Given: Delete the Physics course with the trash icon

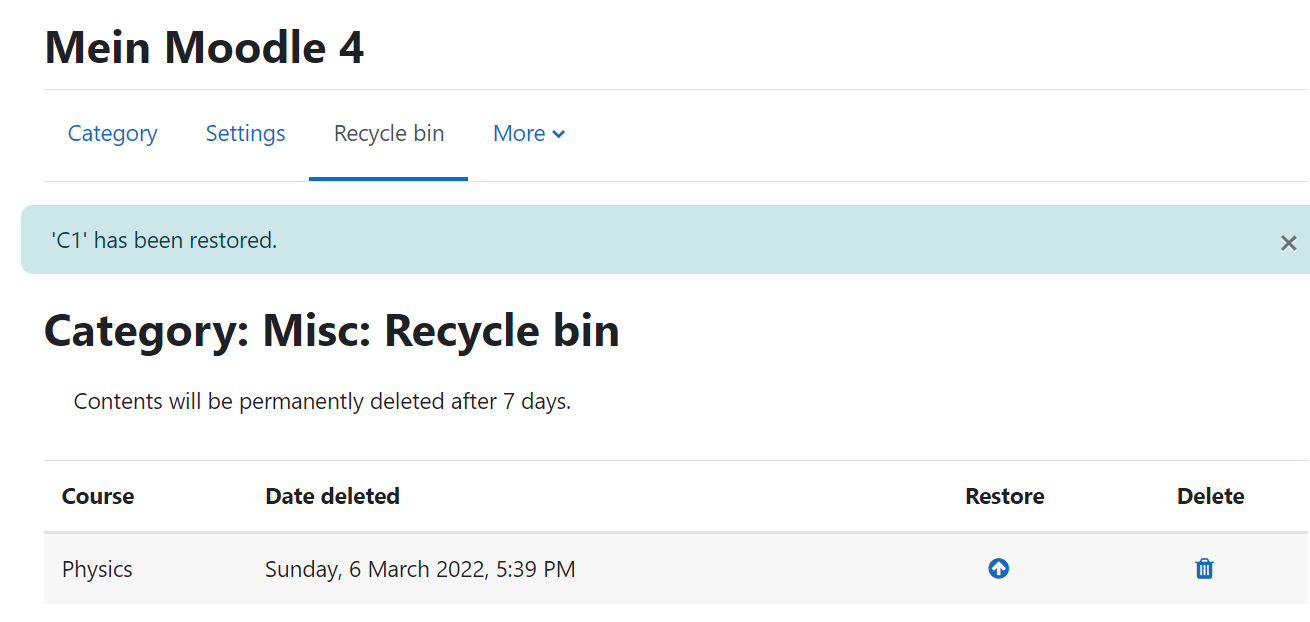Looking at the screenshot, I should click(1204, 569).
